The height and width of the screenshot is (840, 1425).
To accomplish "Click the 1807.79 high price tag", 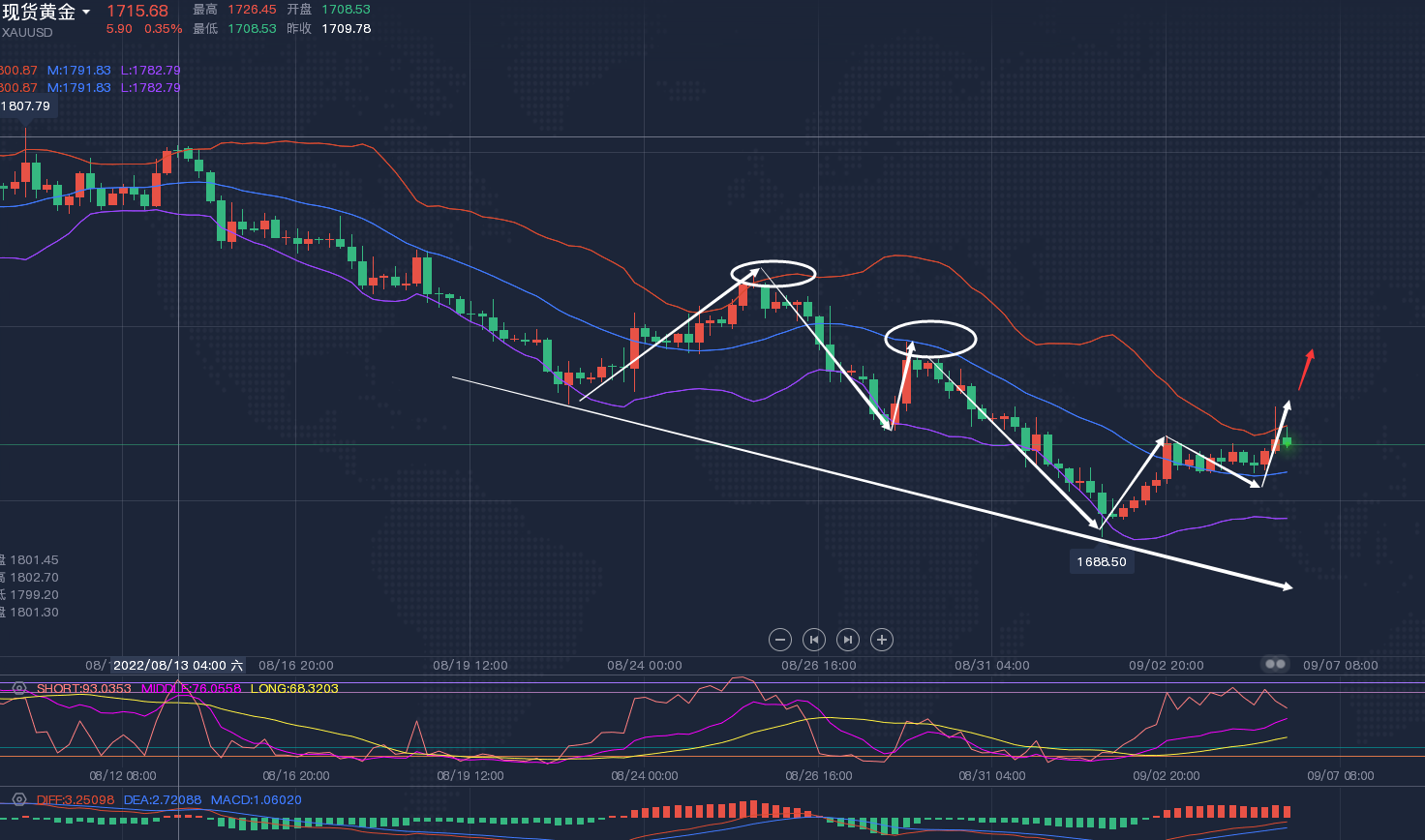I will 26,106.
